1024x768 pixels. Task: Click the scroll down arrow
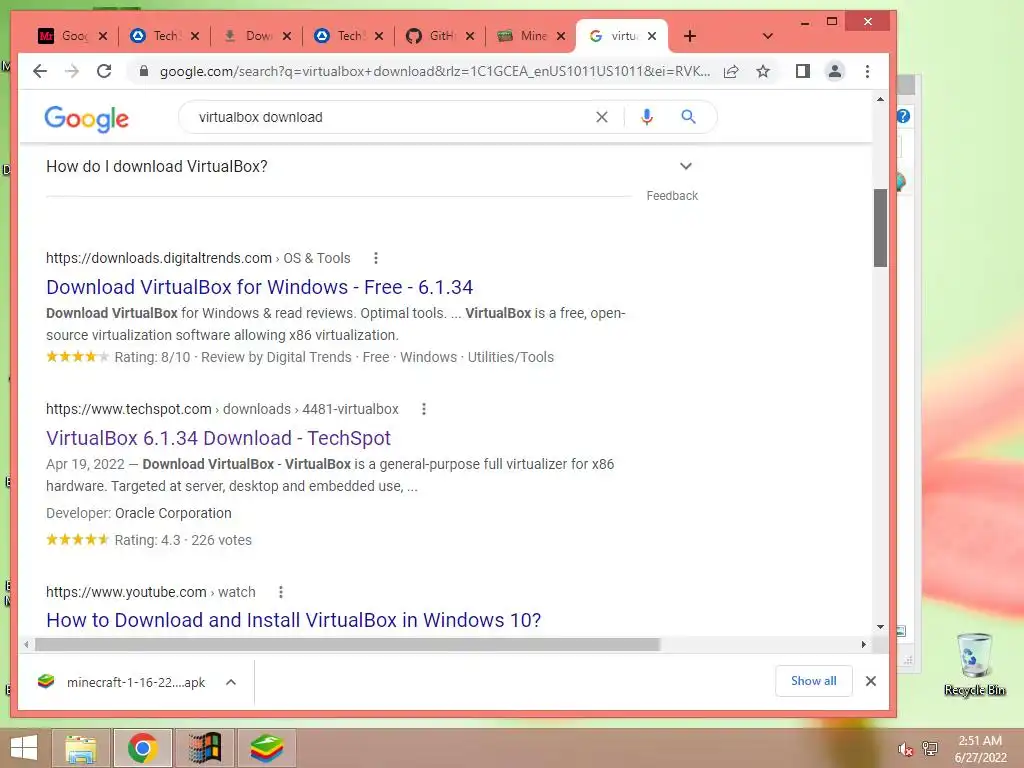point(880,627)
